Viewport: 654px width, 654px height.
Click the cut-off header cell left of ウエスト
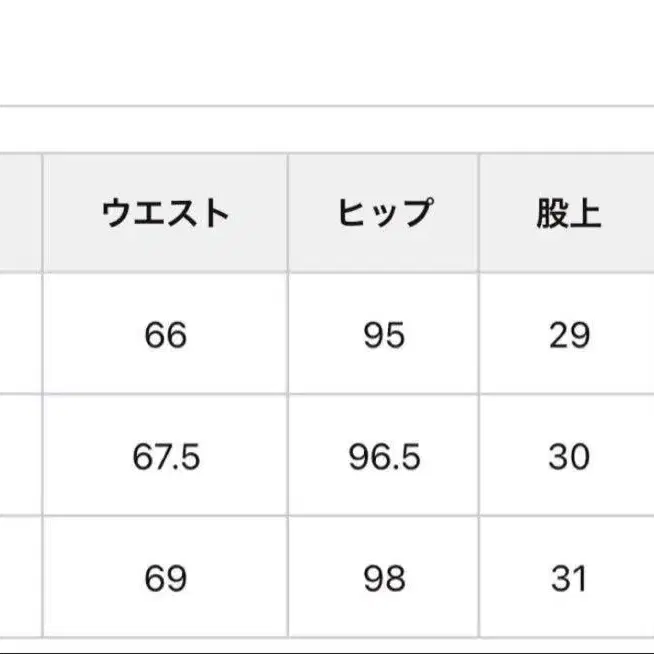pos(19,213)
